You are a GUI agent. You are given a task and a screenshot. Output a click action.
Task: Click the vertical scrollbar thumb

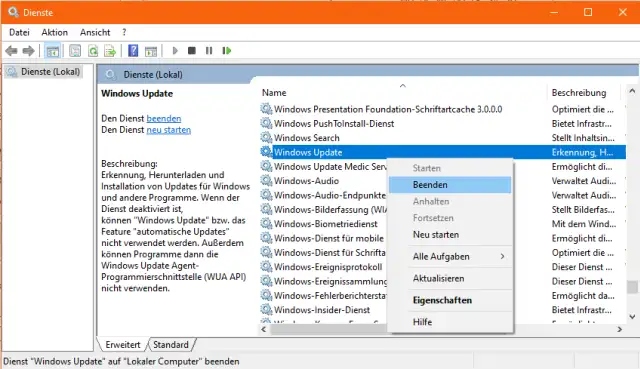pyautogui.click(x=632, y=287)
